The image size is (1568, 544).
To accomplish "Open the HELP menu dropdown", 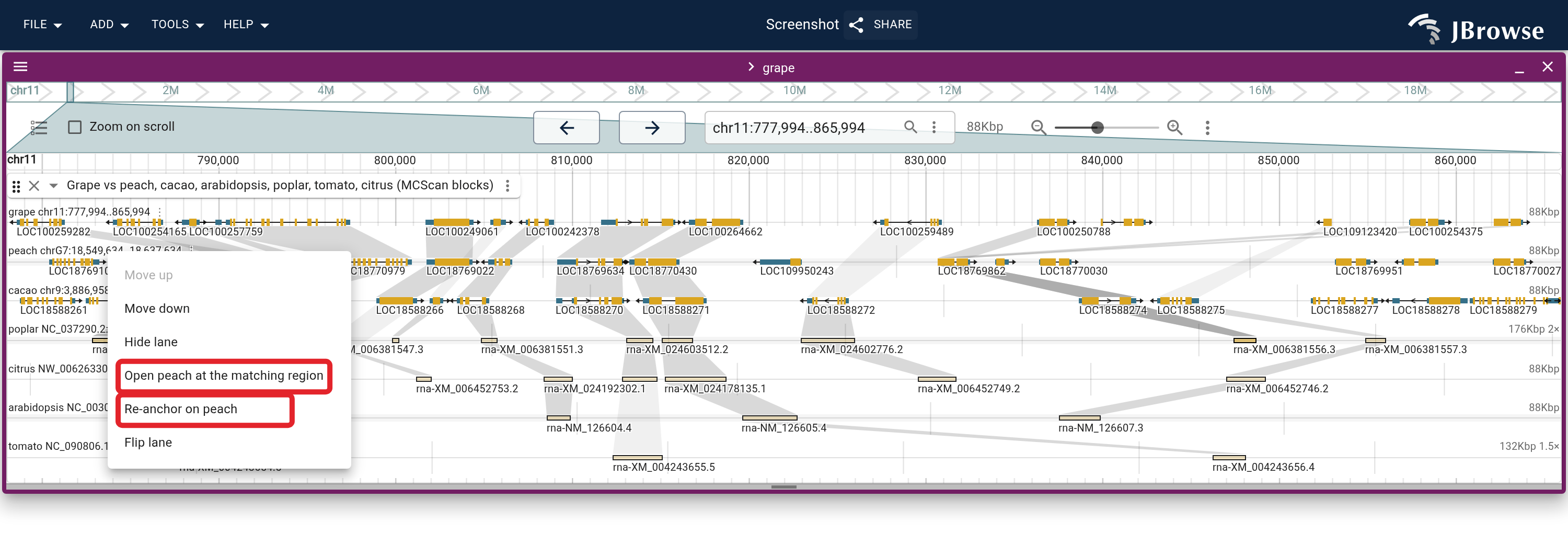I will (x=246, y=25).
